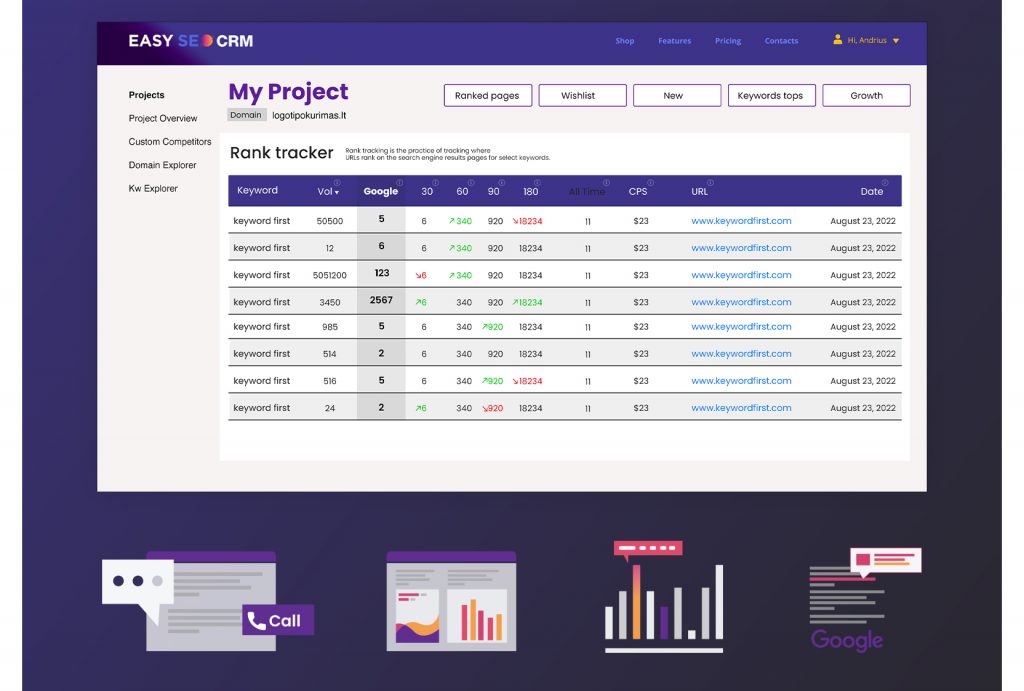Open Domain Explorer in the sidebar
Image resolution: width=1024 pixels, height=691 pixels.
coord(163,165)
